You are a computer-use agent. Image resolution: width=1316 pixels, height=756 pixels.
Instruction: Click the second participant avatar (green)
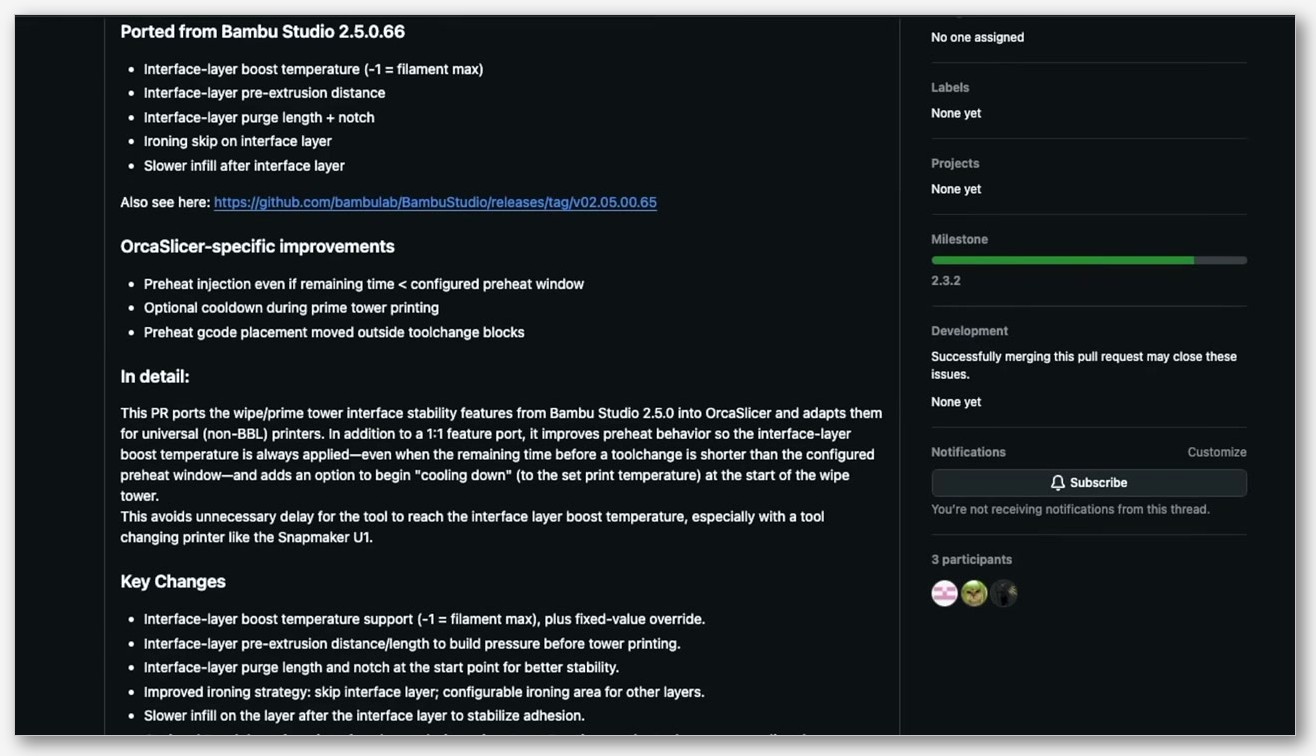pos(974,593)
